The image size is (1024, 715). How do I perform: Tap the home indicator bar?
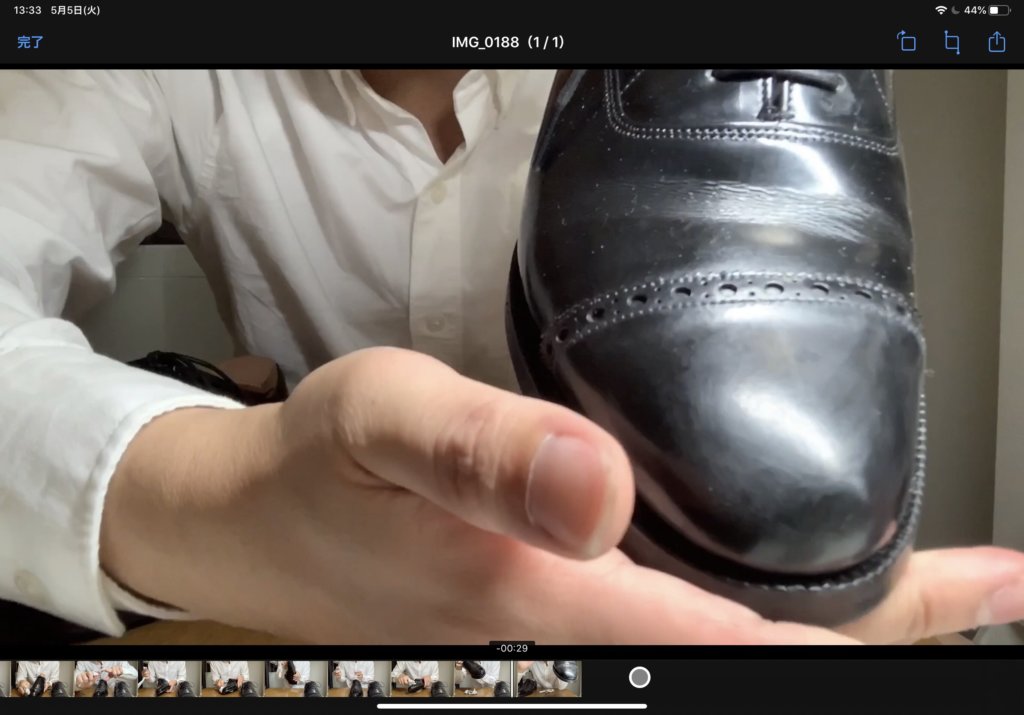pyautogui.click(x=511, y=705)
